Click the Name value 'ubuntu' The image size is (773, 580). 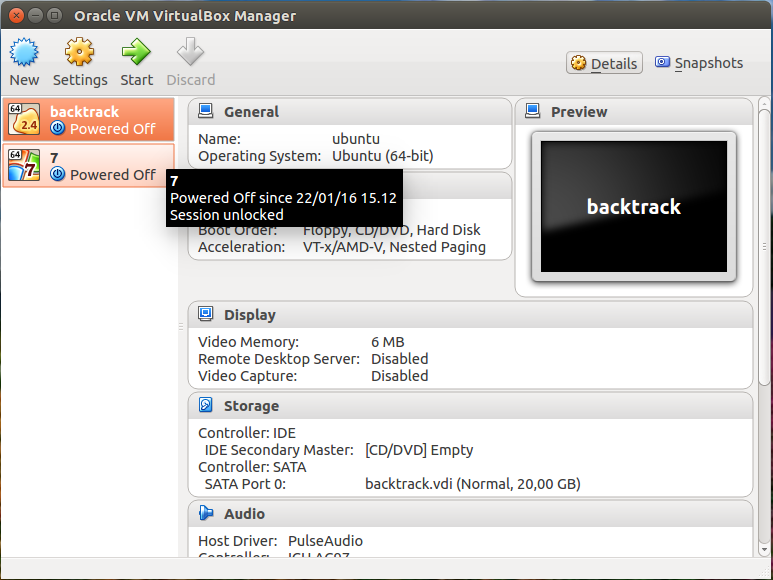tap(355, 139)
